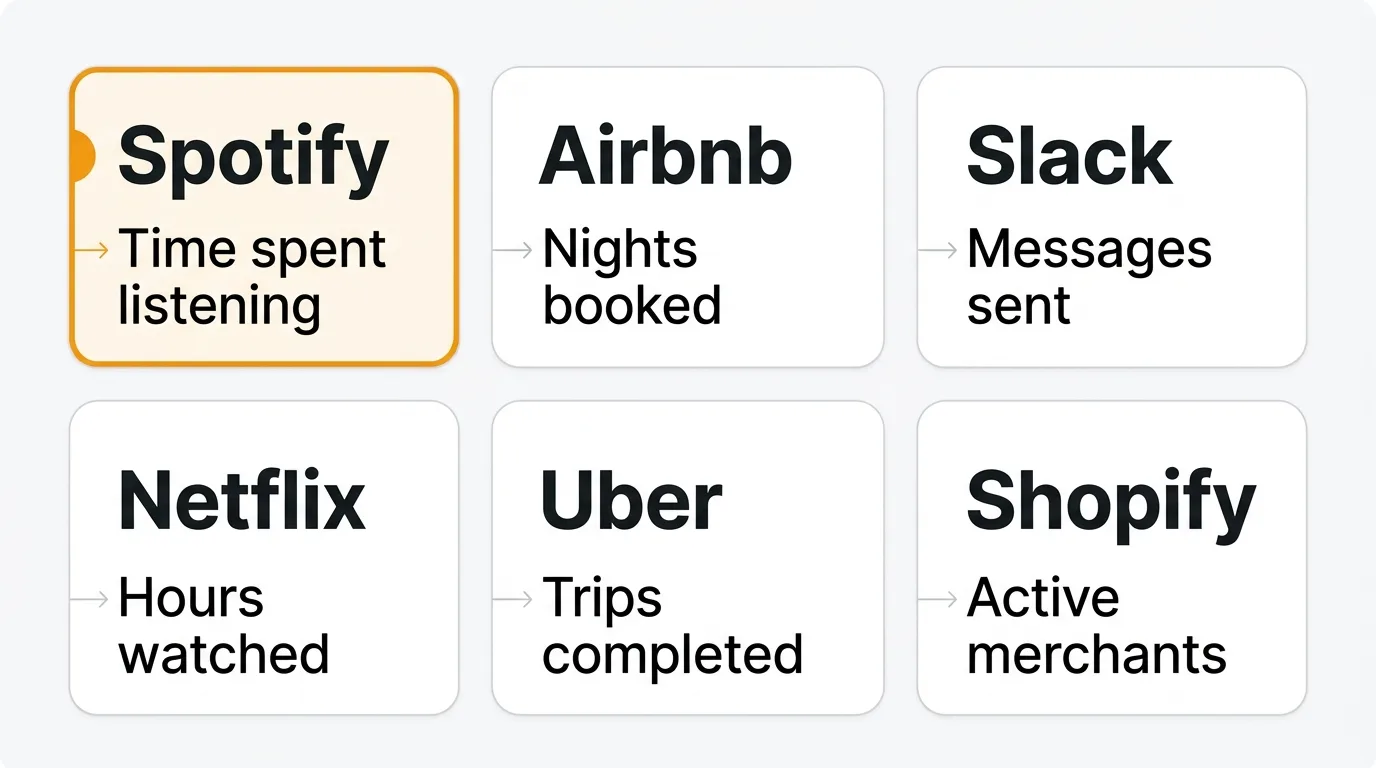Click the Trips completed label
The width and height of the screenshot is (1376, 768).
click(x=672, y=626)
